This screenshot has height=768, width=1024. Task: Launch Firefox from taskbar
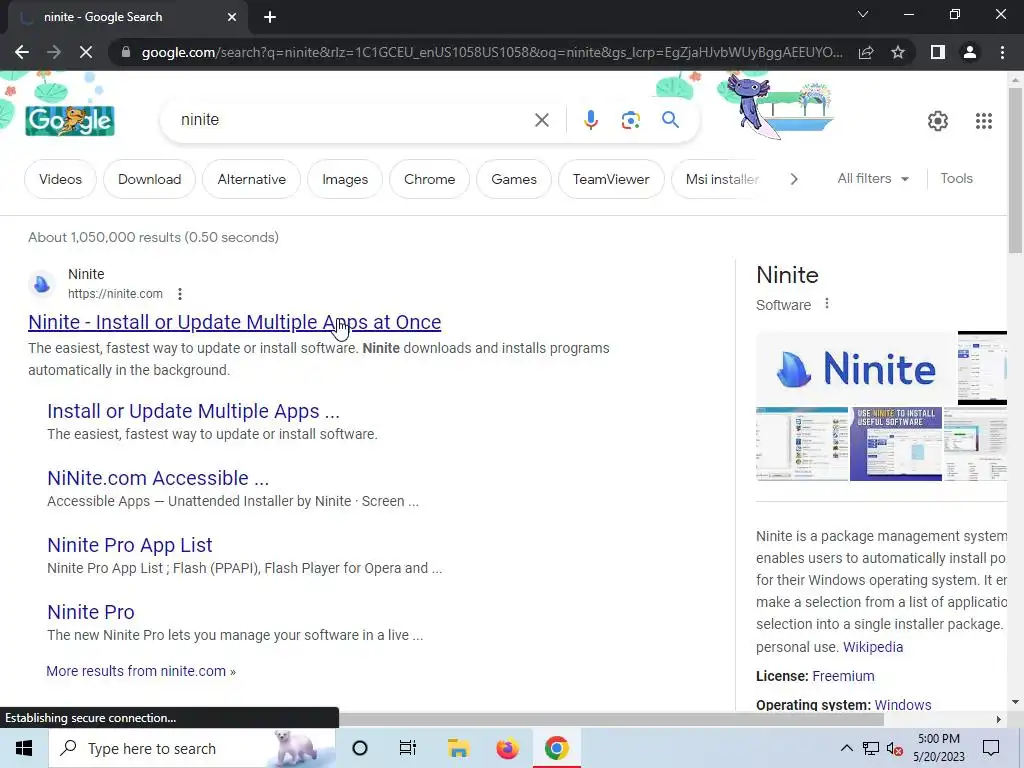click(507, 748)
